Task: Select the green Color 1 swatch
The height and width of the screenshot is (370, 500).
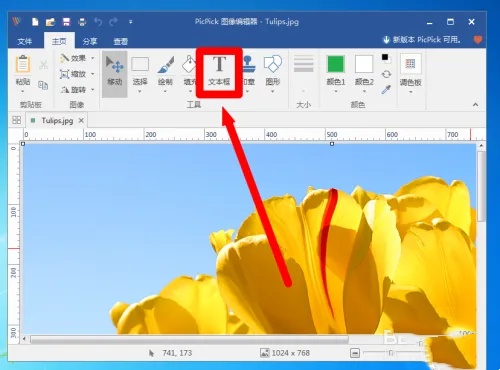Action: coord(336,64)
